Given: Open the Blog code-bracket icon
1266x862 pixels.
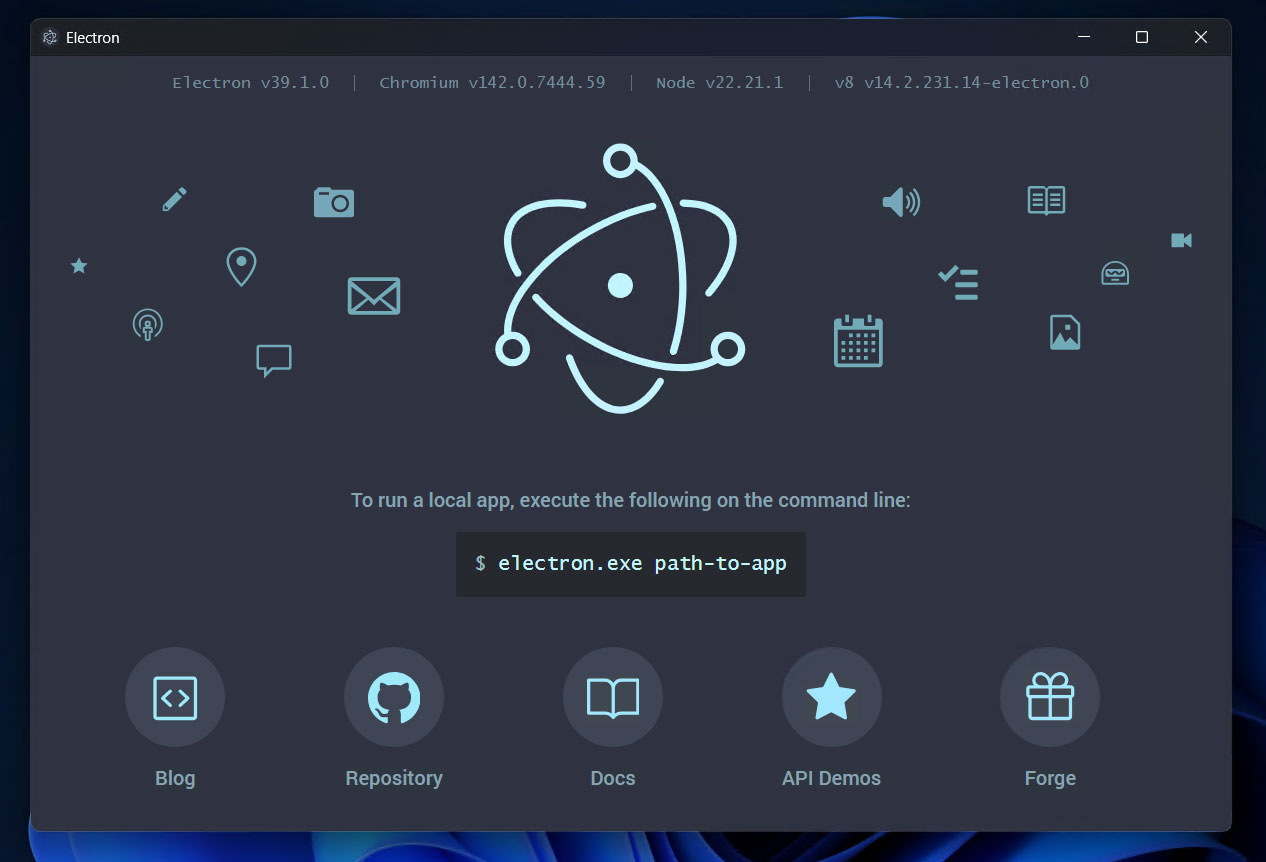Looking at the screenshot, I should point(175,697).
